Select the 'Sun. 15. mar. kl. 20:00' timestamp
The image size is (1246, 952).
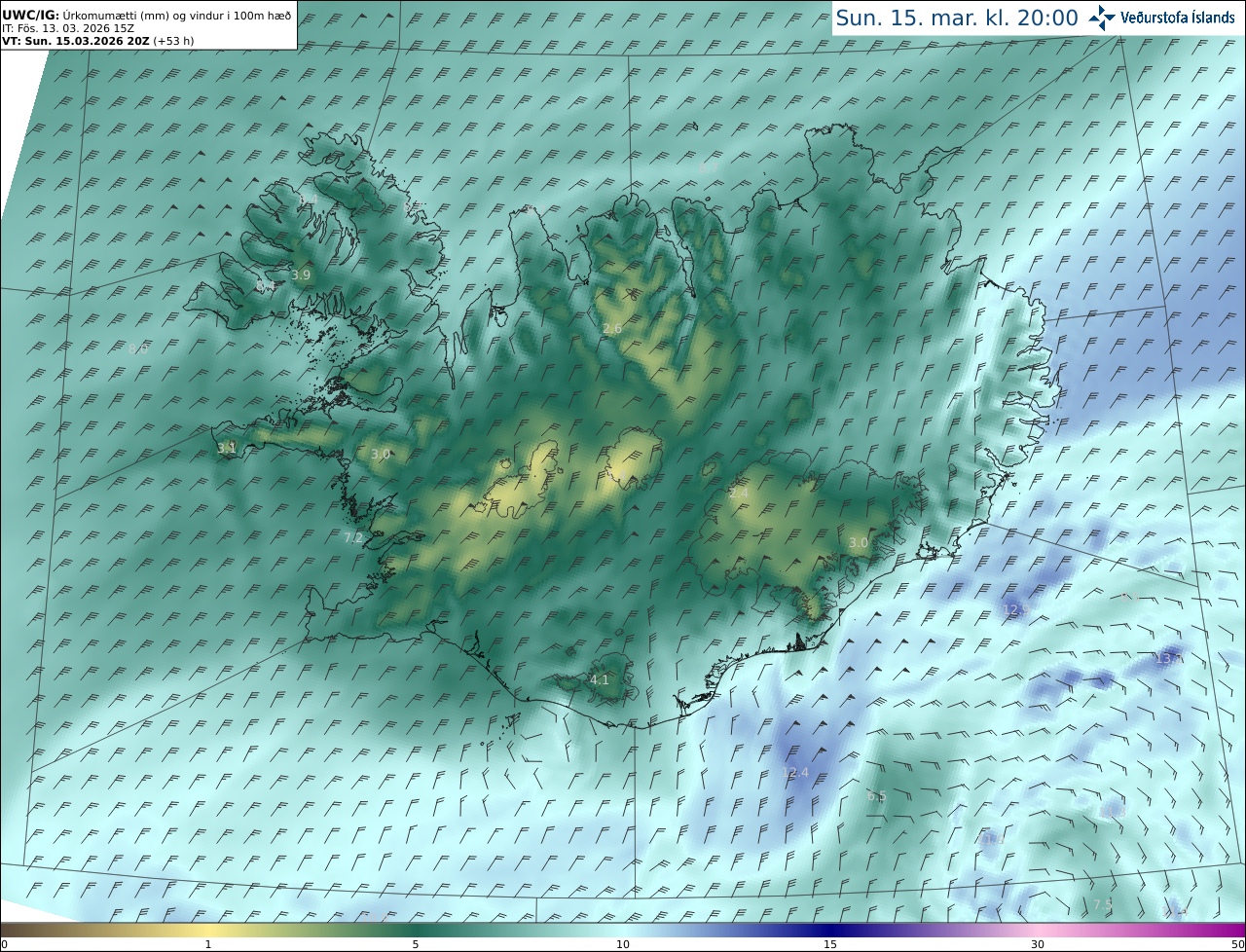(x=957, y=18)
